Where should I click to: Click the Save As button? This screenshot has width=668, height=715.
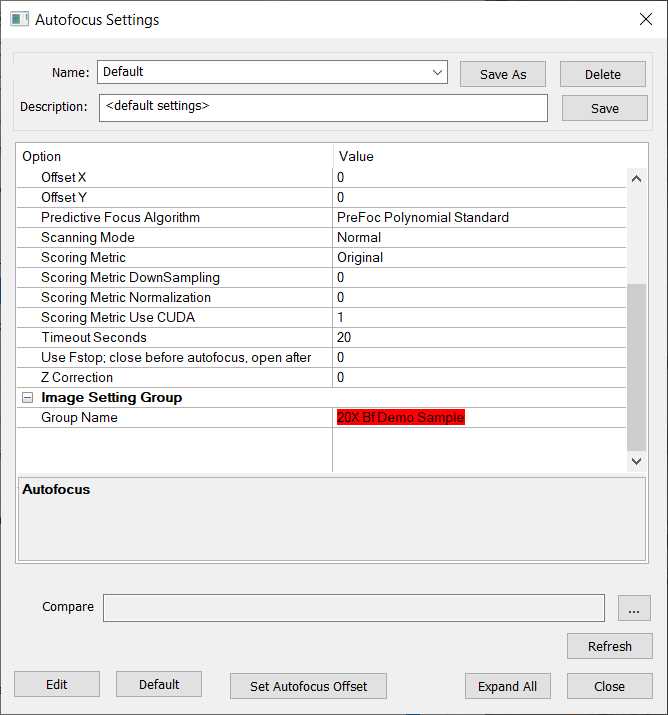[502, 74]
